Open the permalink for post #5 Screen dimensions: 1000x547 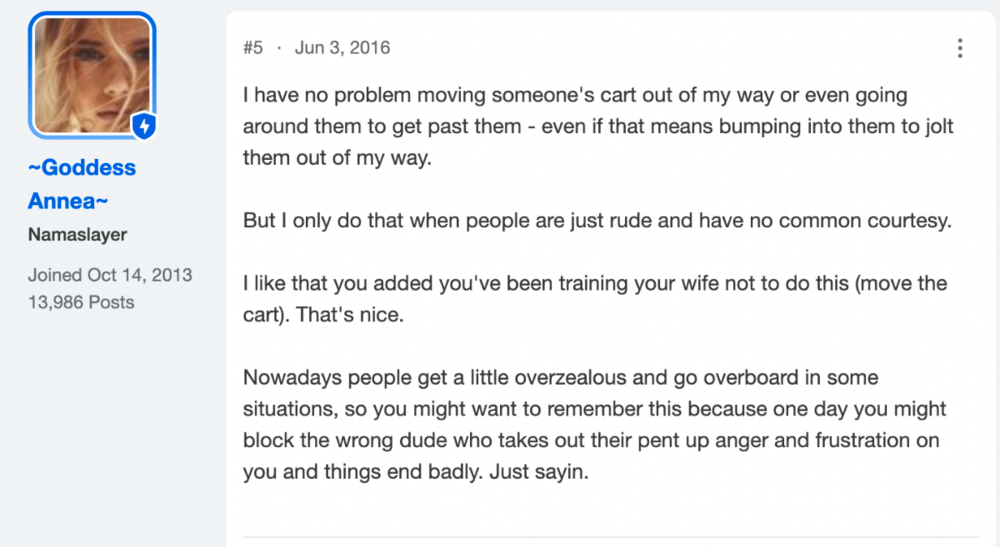click(x=253, y=48)
